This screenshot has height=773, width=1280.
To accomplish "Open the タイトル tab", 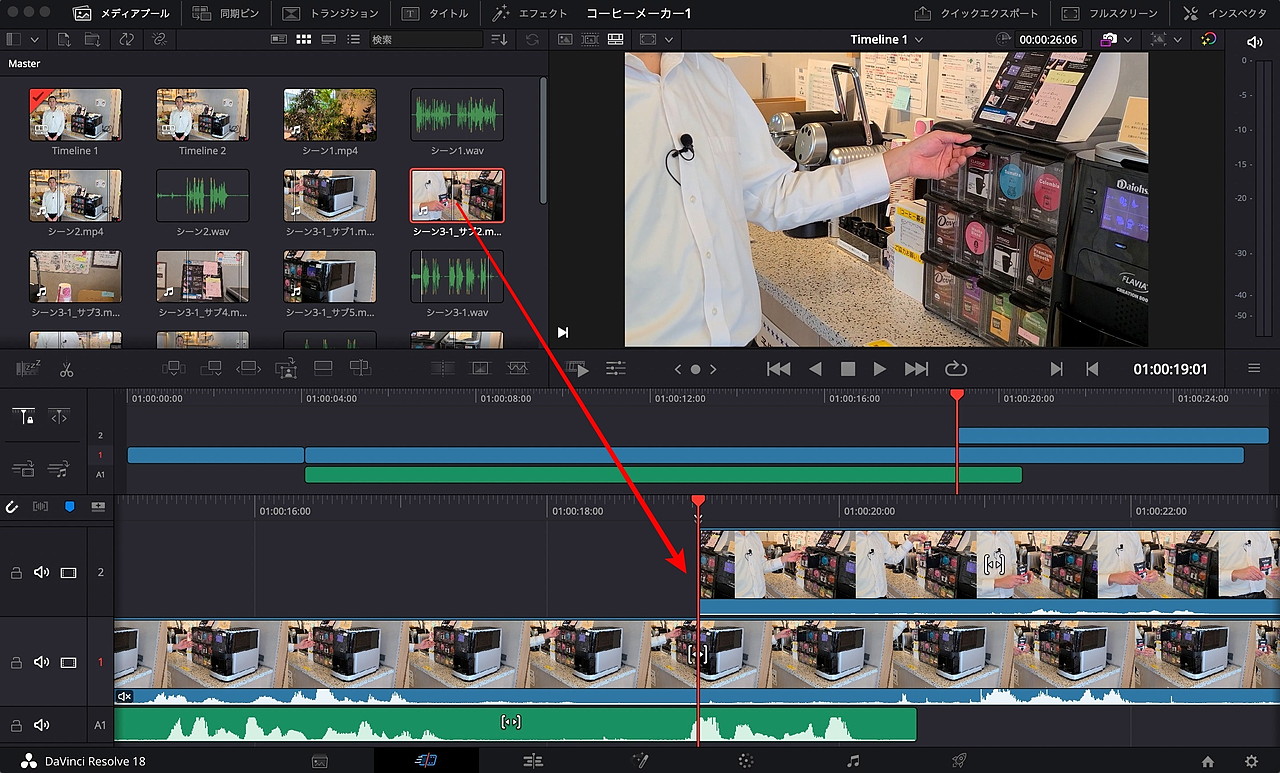I will [x=434, y=13].
